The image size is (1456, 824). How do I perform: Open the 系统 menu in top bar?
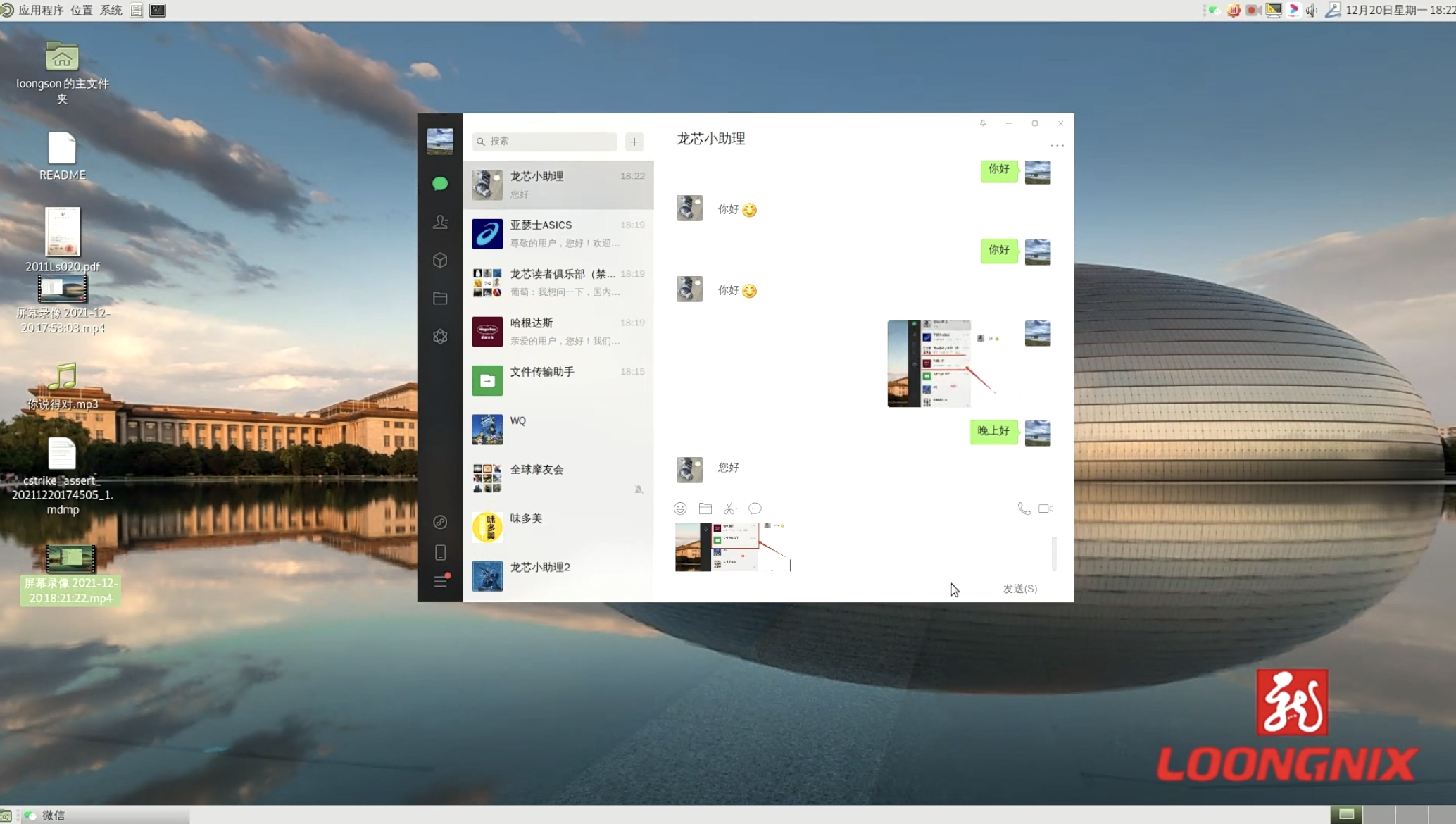111,10
